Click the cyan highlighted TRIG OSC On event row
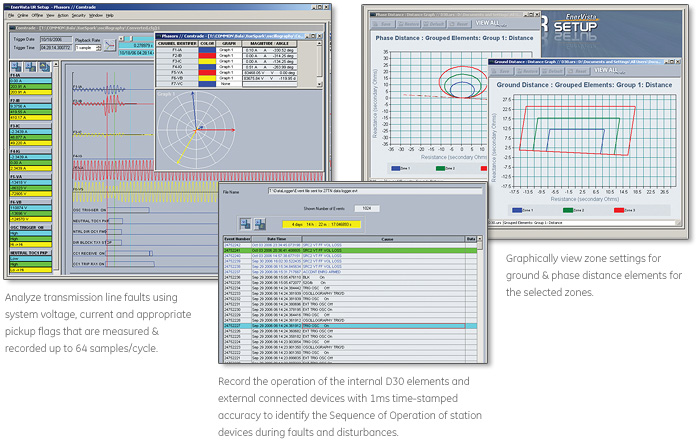The height and width of the screenshot is (440, 696). point(350,326)
